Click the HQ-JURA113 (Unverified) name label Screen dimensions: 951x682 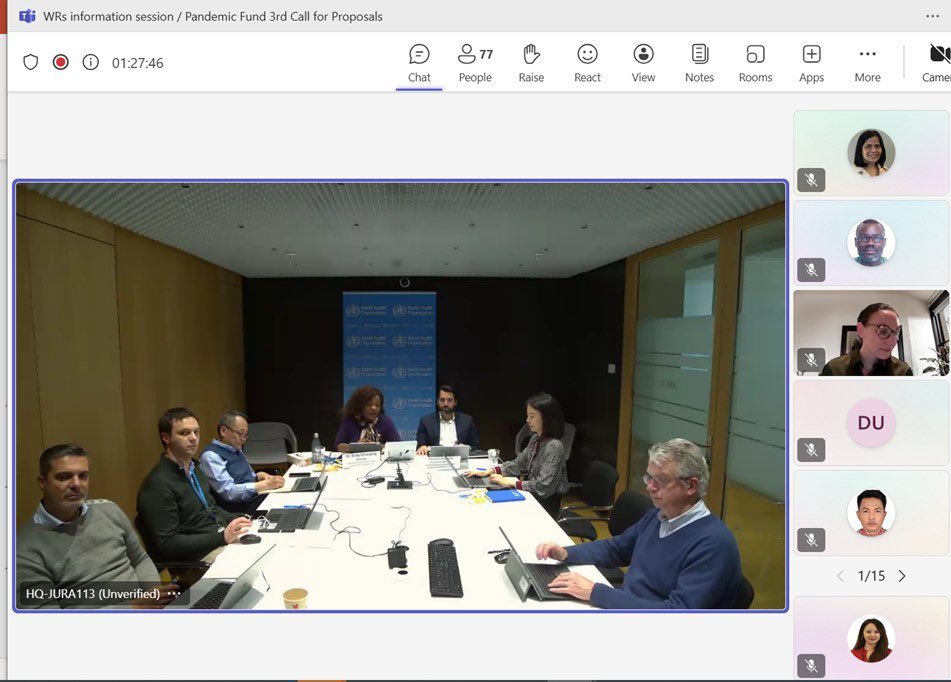tap(93, 593)
